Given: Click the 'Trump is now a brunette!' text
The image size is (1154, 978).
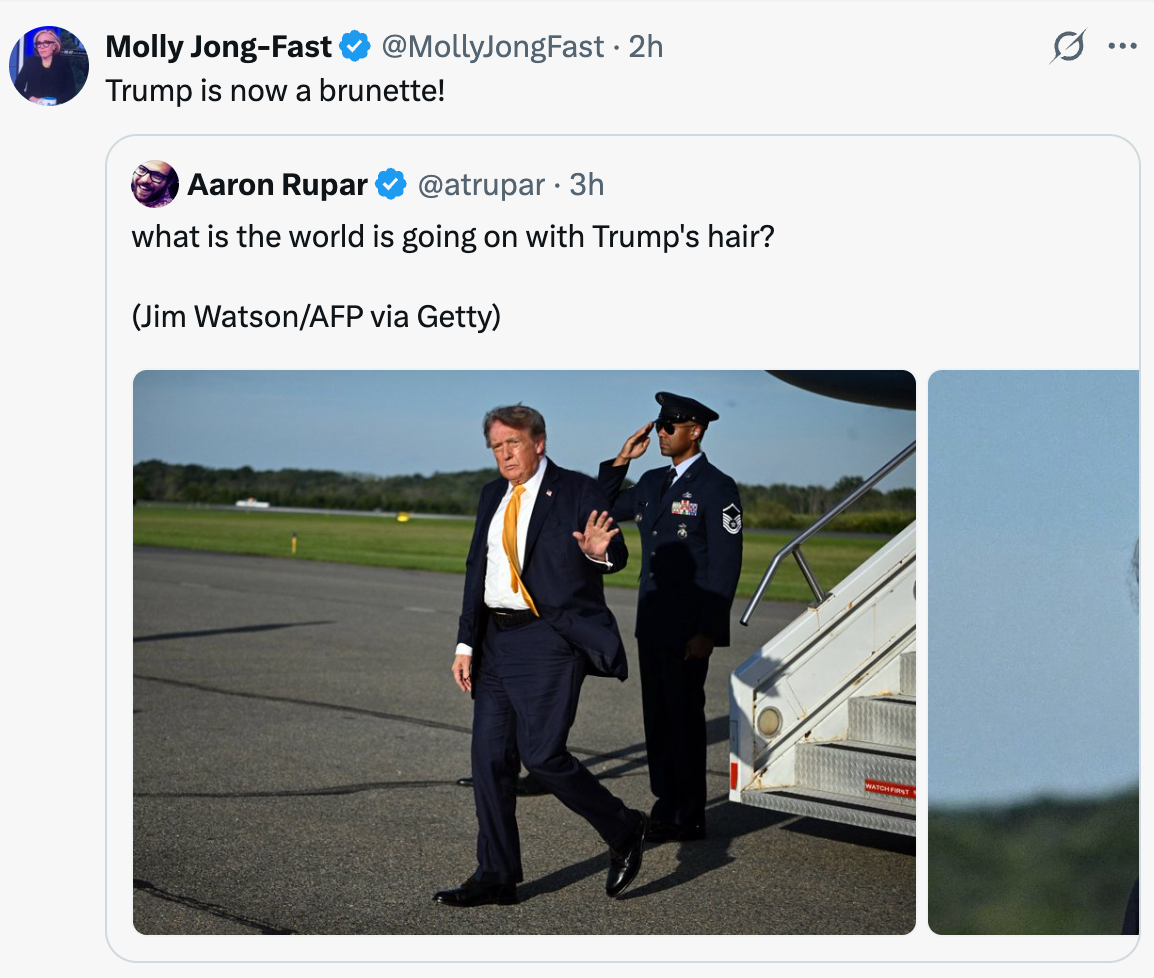Looking at the screenshot, I should (x=275, y=91).
